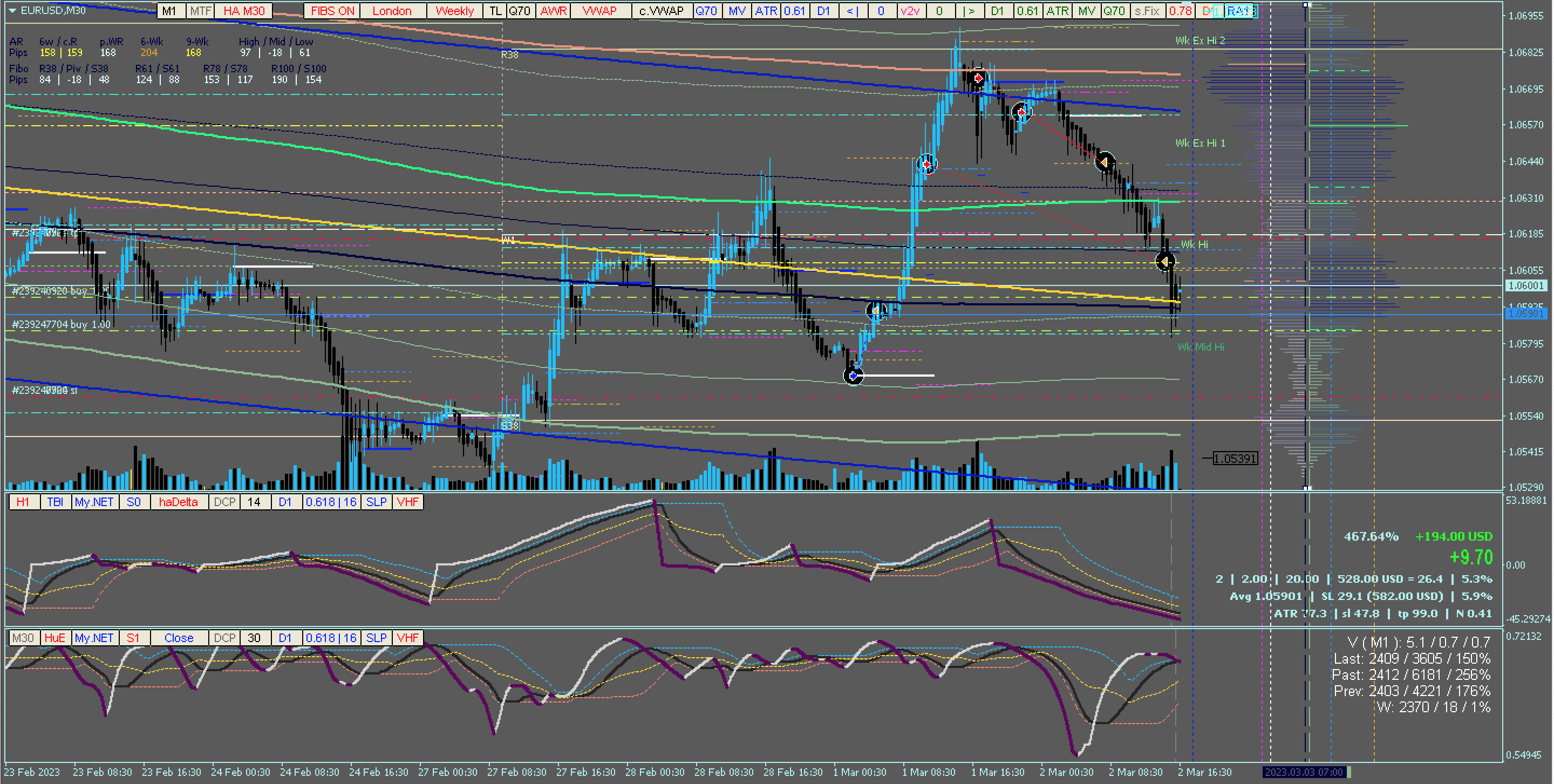Click the 2023.03.03 07:00 time marker
This screenshot has width=1554, height=784.
[1304, 772]
